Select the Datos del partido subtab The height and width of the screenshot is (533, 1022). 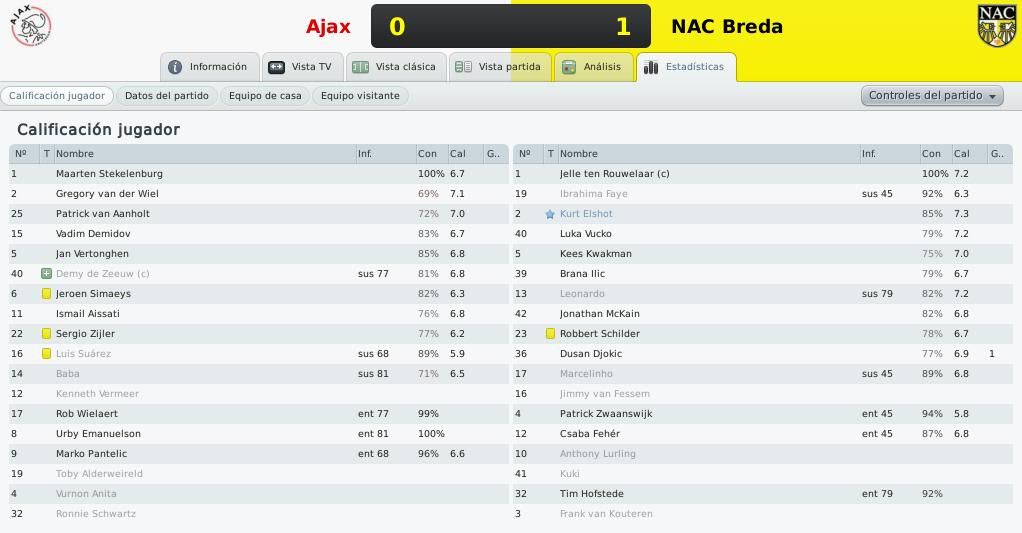pos(167,96)
